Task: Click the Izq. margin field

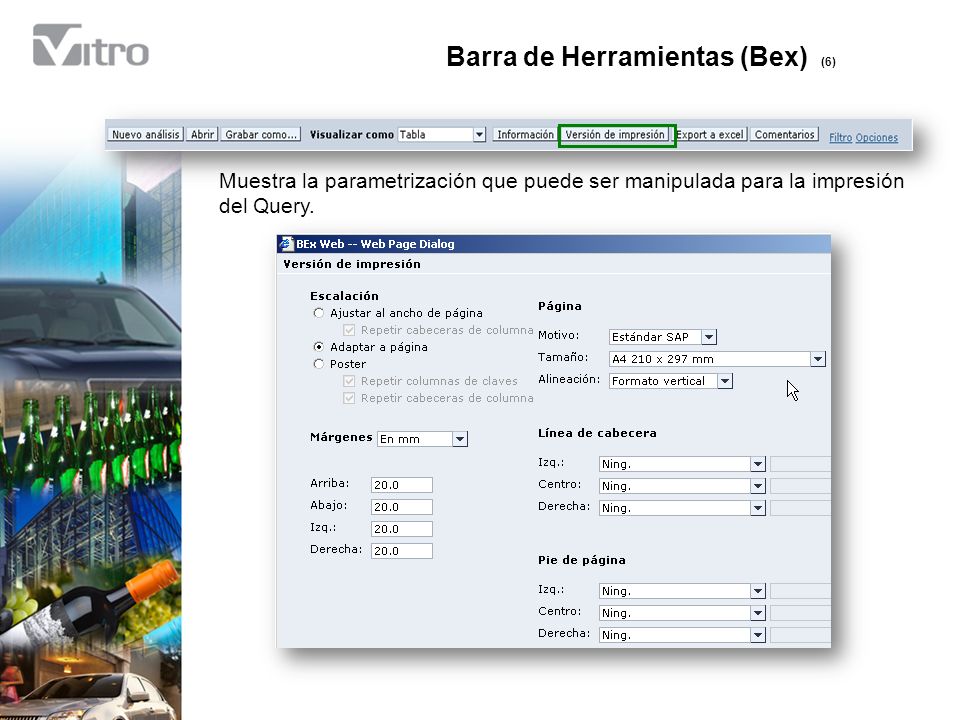Action: (402, 529)
